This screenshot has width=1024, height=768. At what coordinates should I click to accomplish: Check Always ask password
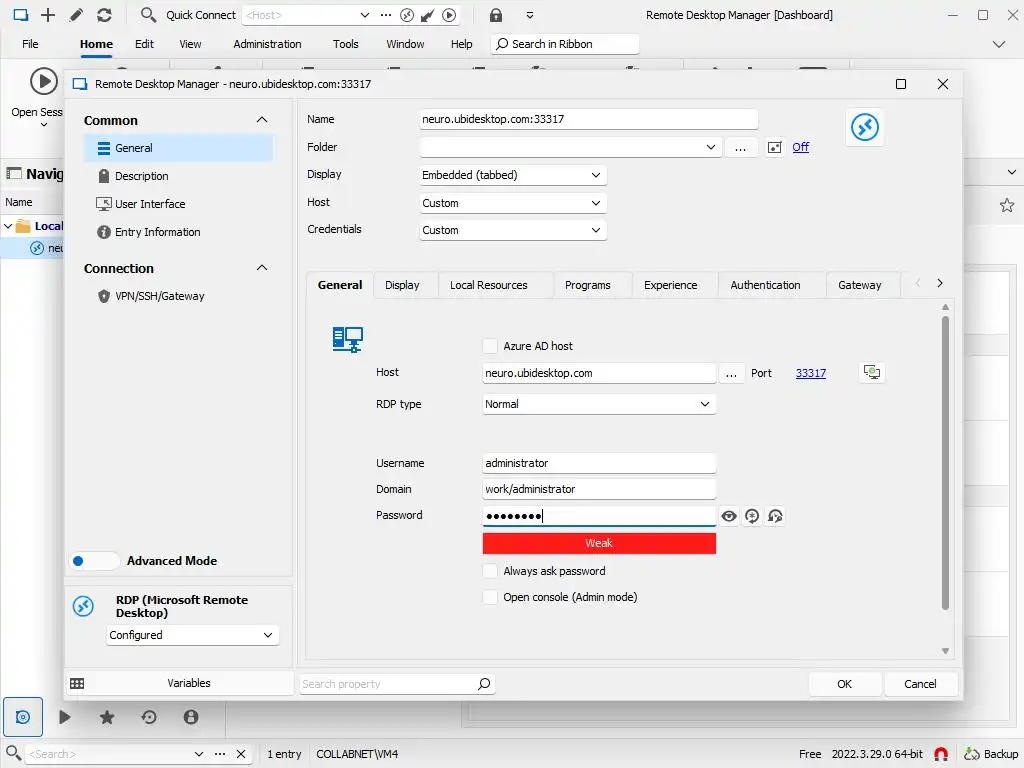point(490,571)
